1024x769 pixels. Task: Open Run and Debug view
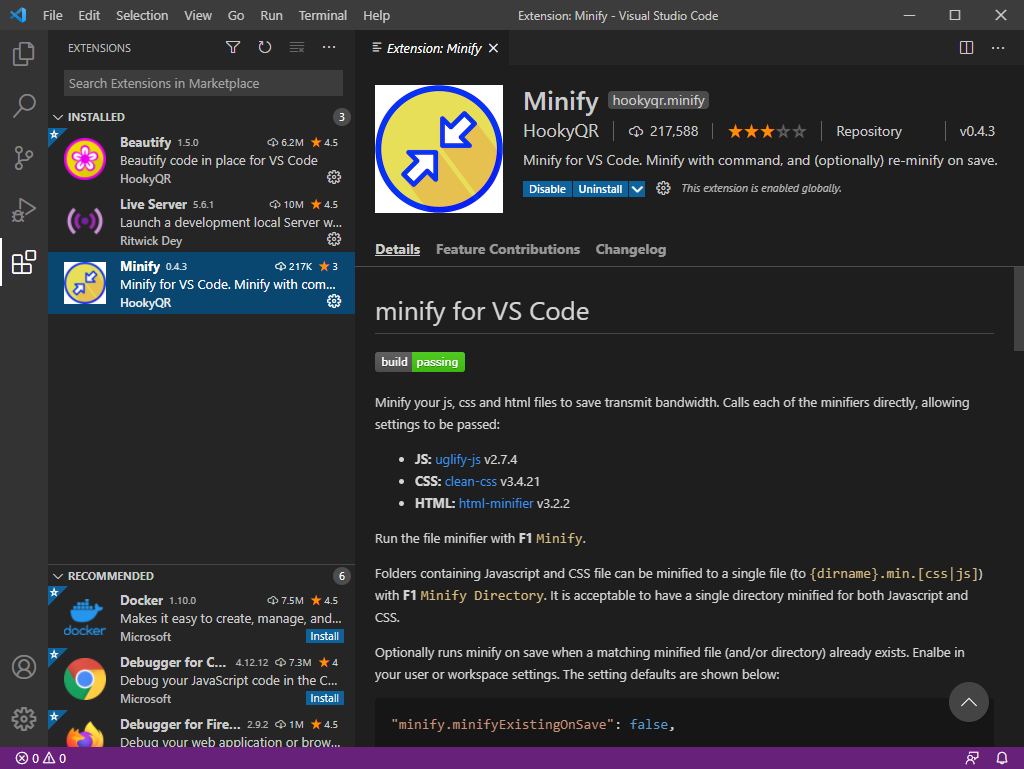tap(24, 210)
